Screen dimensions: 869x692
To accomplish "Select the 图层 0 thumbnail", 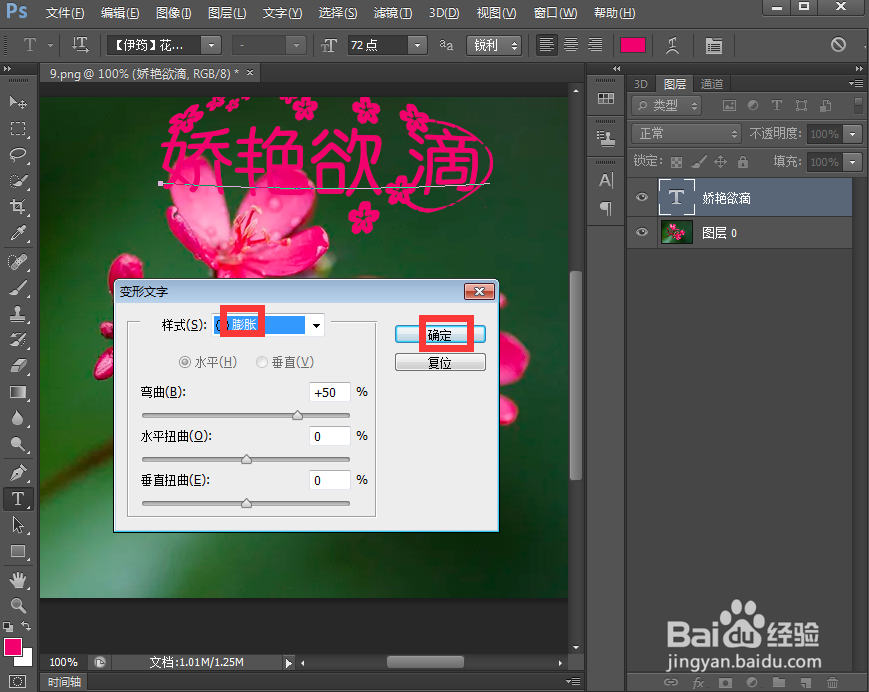I will pos(676,232).
